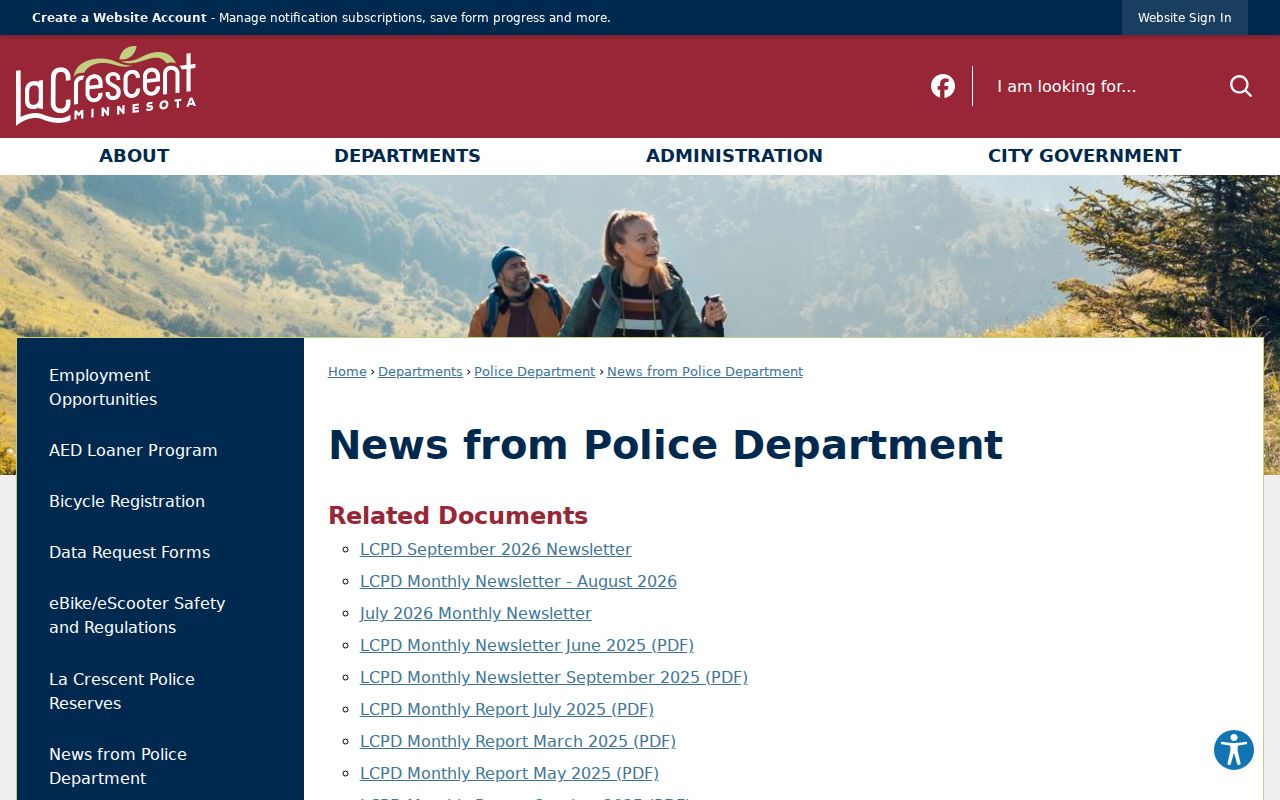Go to Police Department breadcrumb
This screenshot has width=1280, height=800.
click(534, 371)
